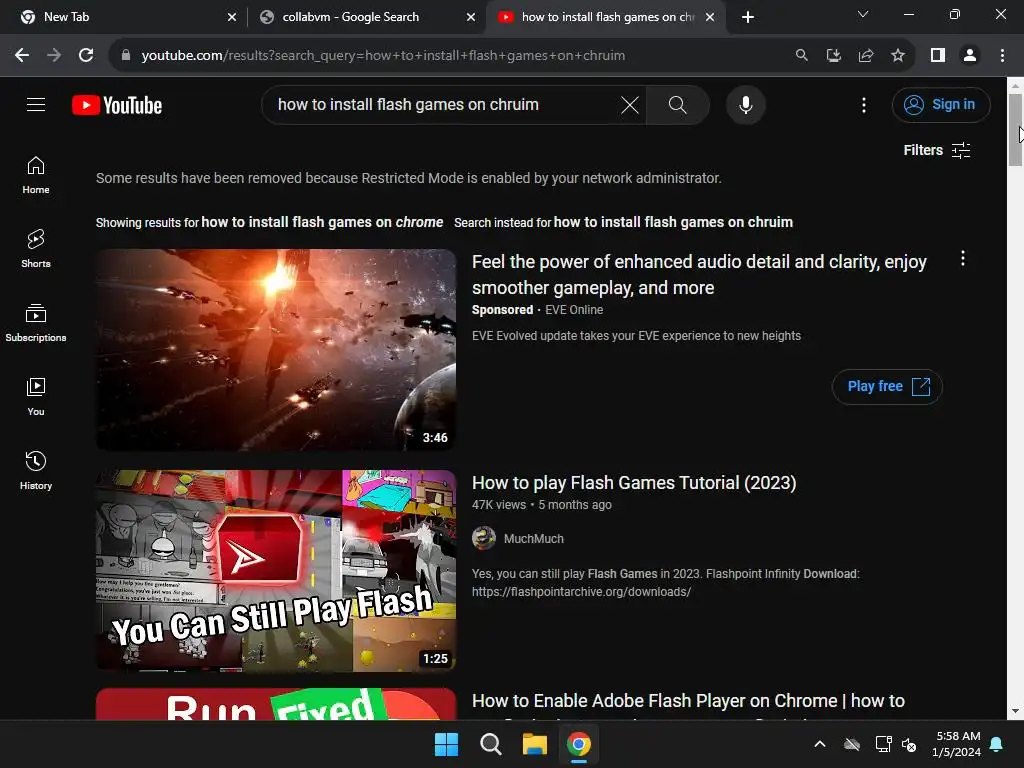Clear the YouTube search query with X
Image resolution: width=1024 pixels, height=768 pixels.
630,104
